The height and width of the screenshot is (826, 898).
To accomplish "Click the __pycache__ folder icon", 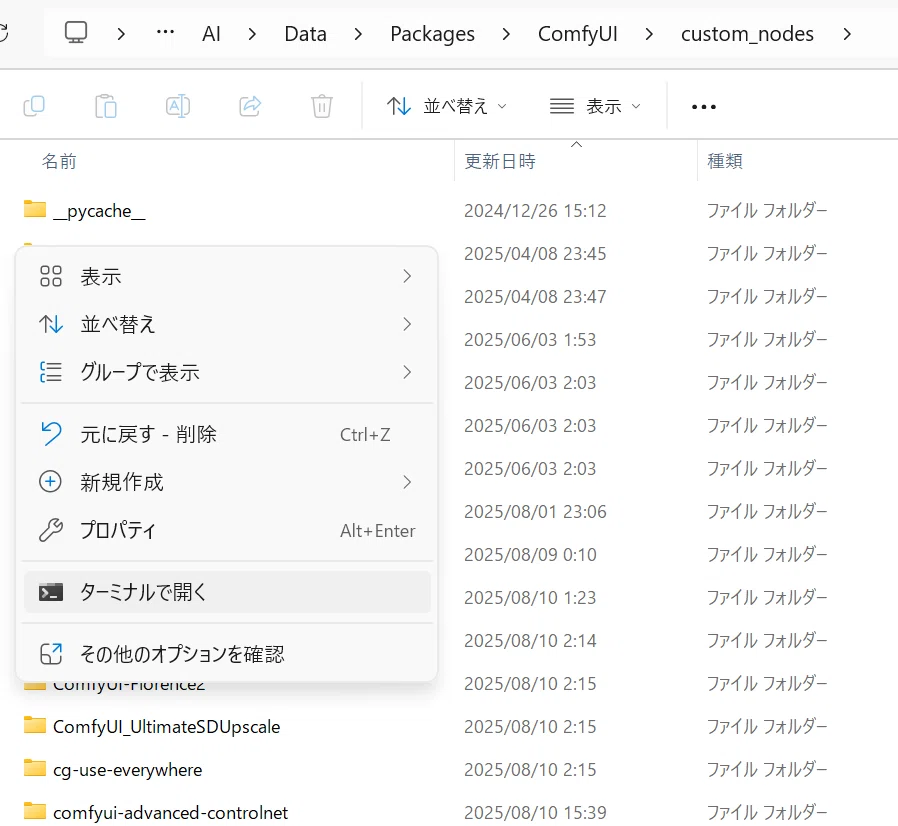I will 35,209.
